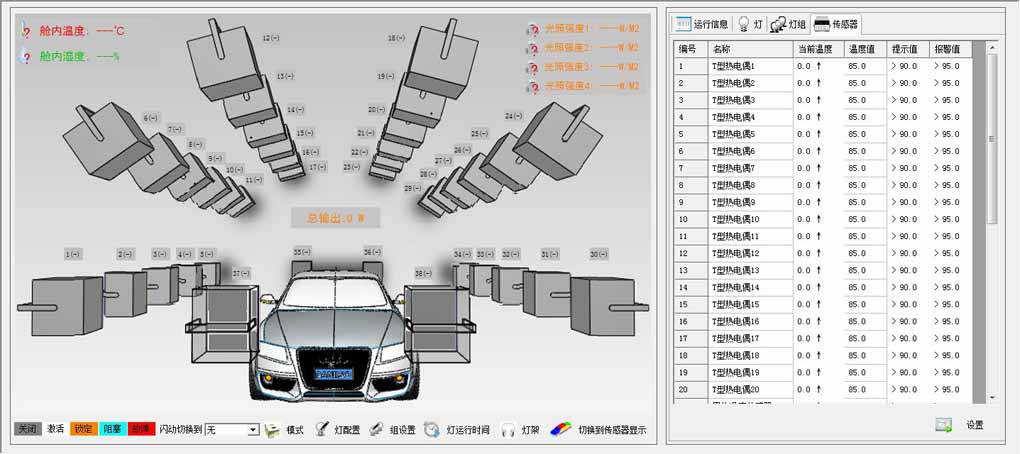This screenshot has height=454, width=1020.
Task: Select lamp label 12 in the diagram
Action: (271, 38)
